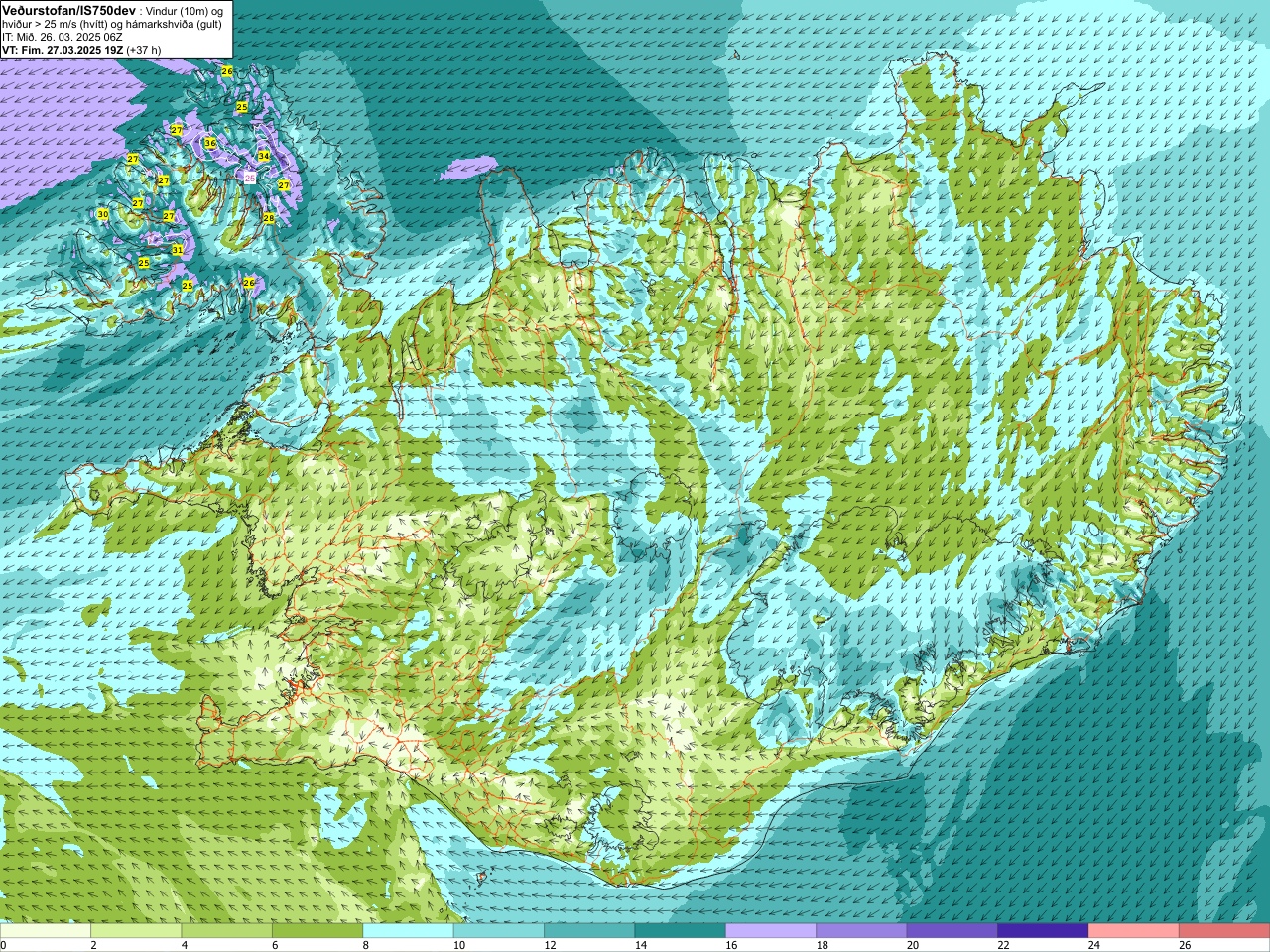
Task: Click the legend scale number 14
Action: click(x=640, y=945)
